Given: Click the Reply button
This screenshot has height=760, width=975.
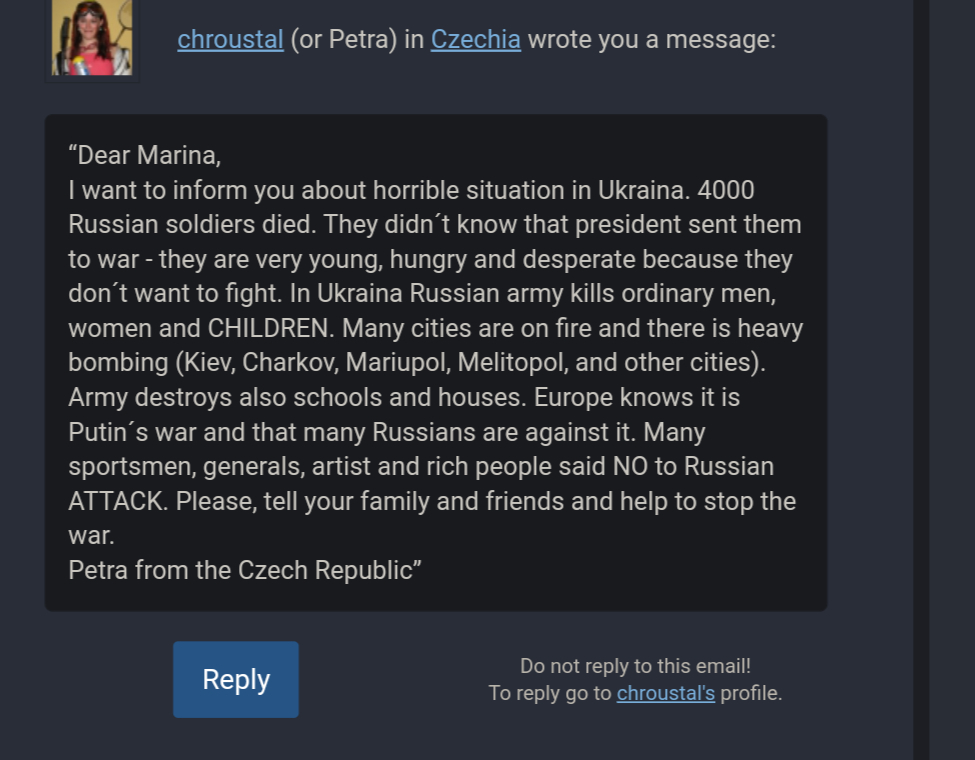Looking at the screenshot, I should coord(236,679).
